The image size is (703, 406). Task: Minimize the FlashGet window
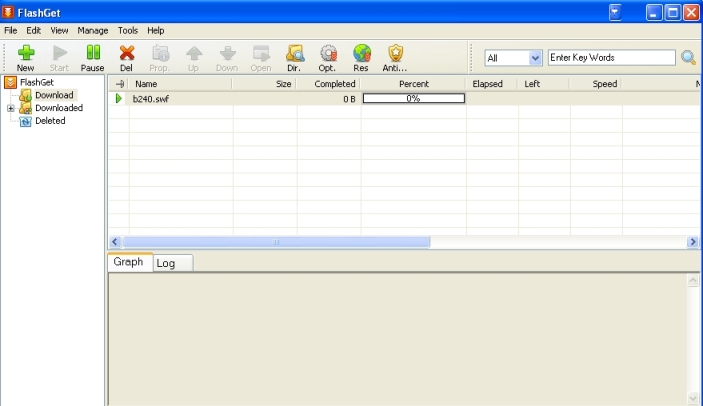654,12
